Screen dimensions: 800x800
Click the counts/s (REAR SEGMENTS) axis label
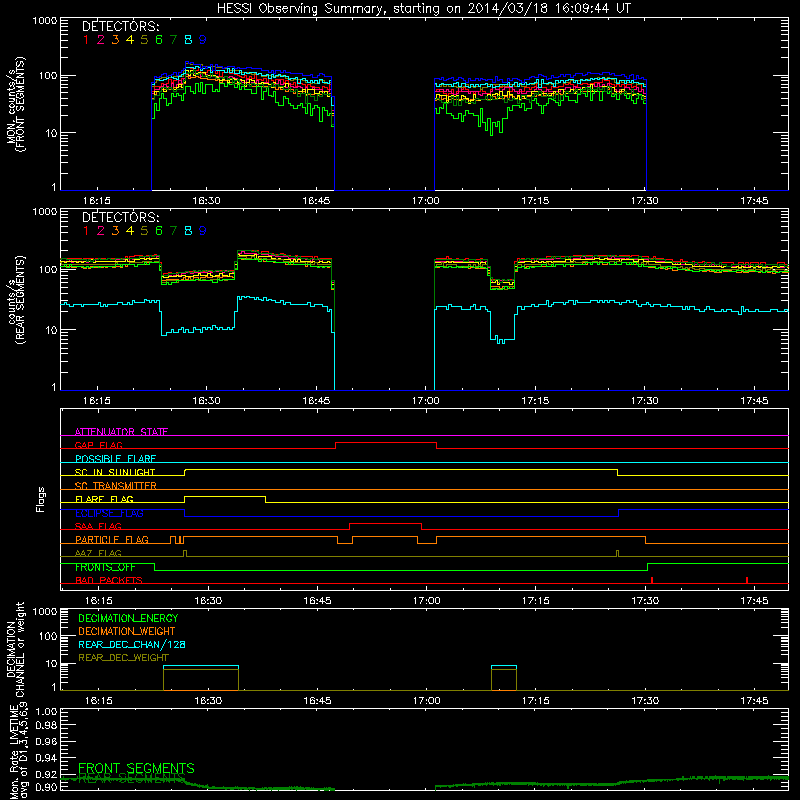point(15,300)
